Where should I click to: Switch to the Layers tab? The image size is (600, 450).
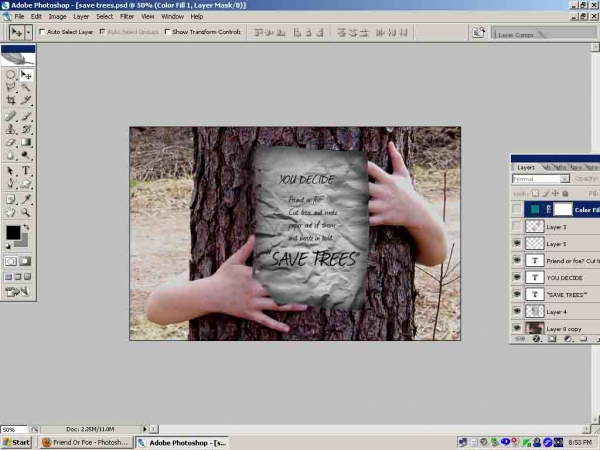tap(526, 168)
